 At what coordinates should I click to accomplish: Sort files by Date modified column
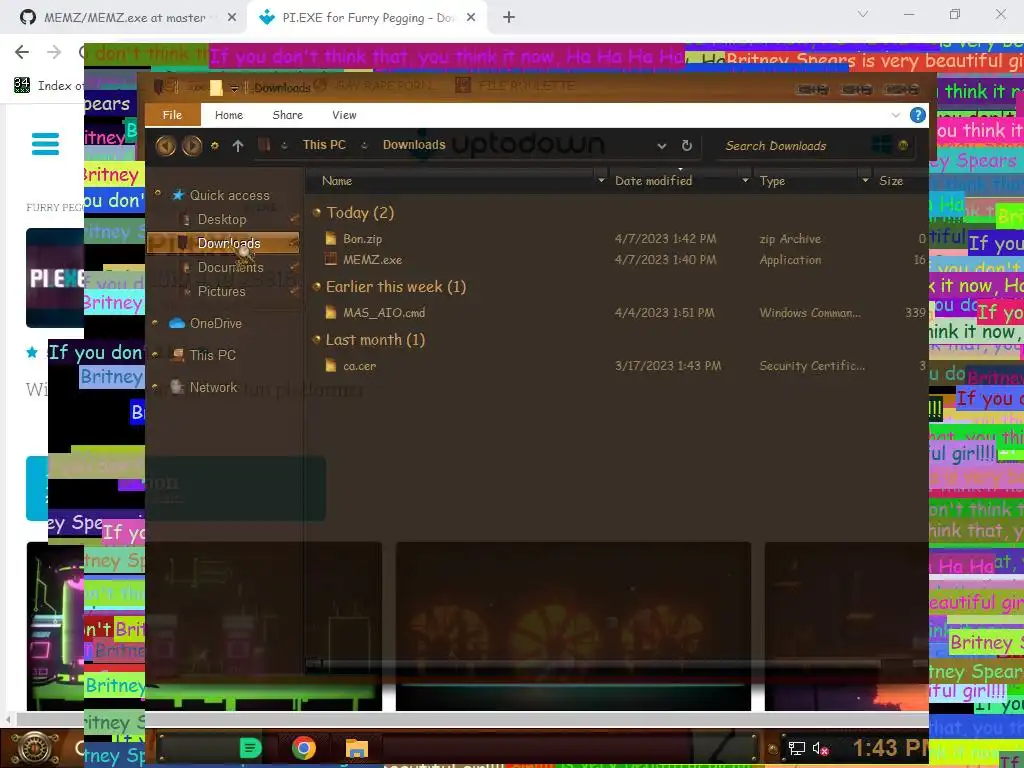tap(653, 181)
